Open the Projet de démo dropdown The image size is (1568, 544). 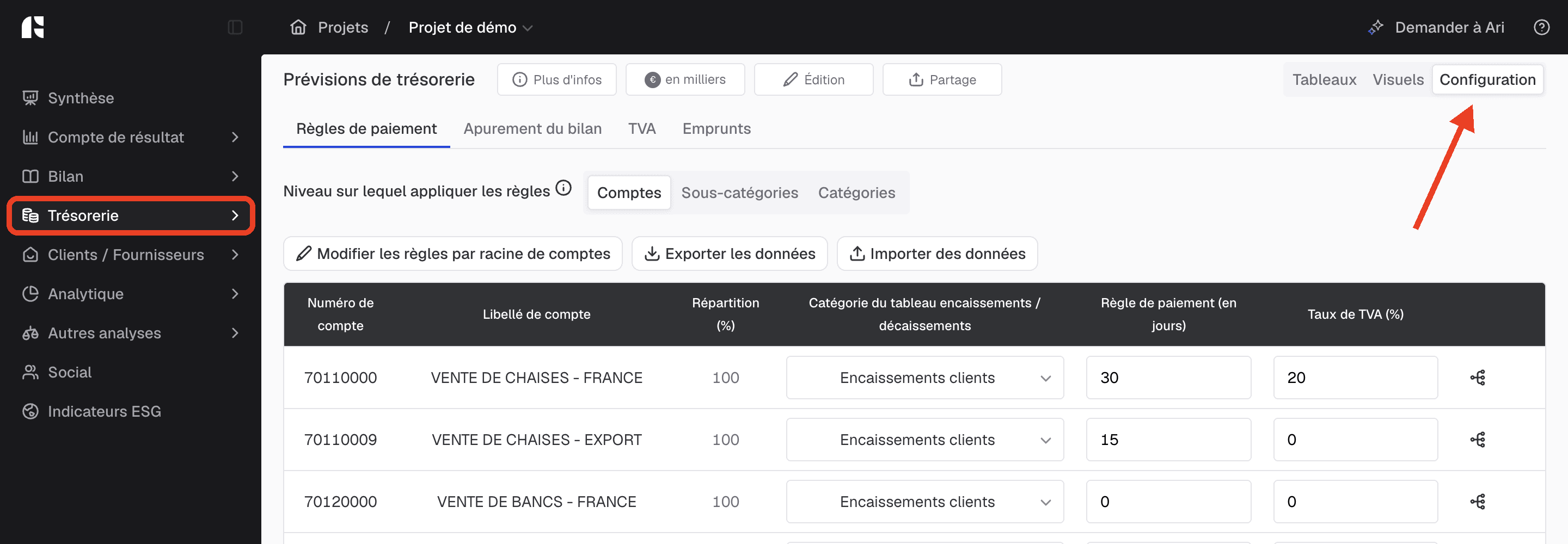pos(470,27)
